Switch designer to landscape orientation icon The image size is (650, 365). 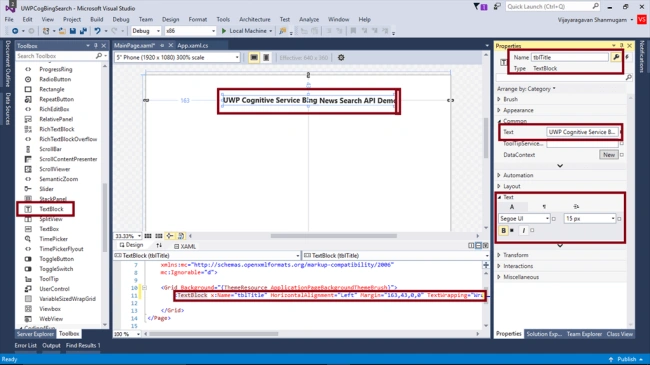(x=254, y=58)
